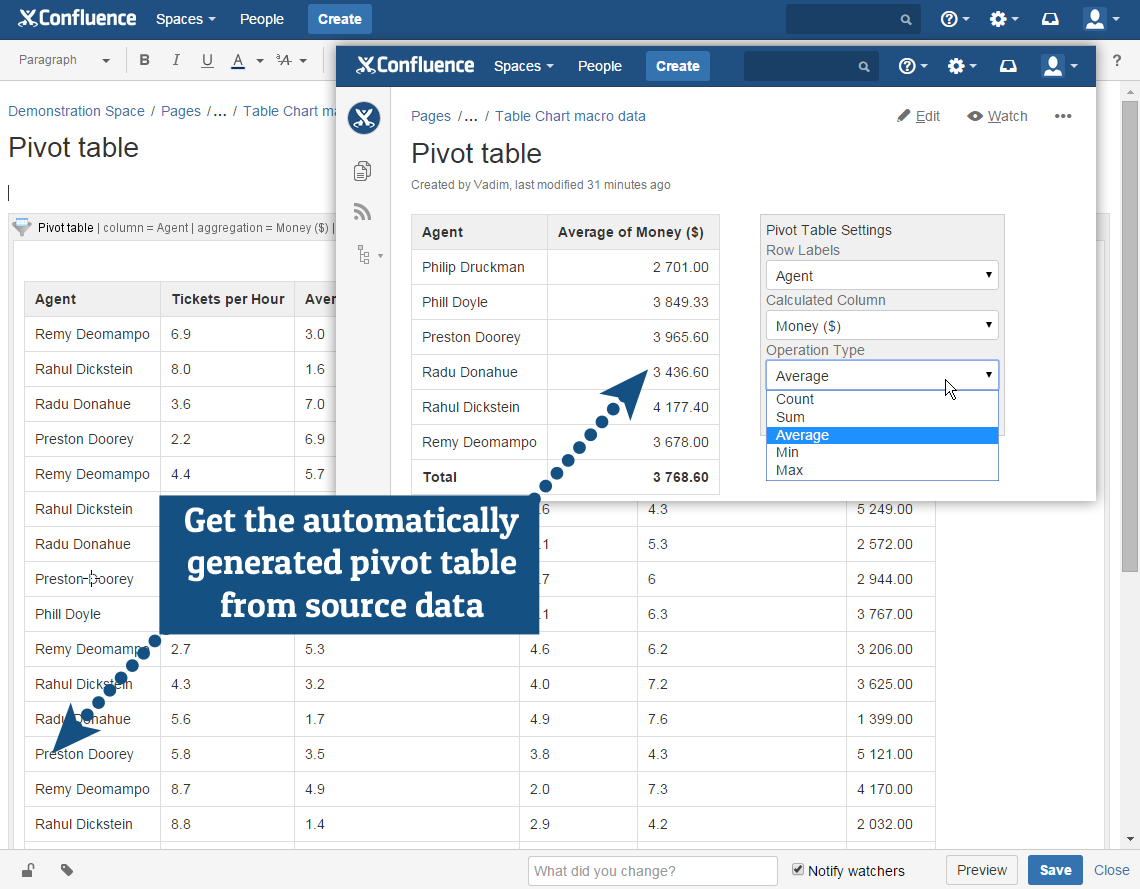Select Sum from the operation list
Image resolution: width=1140 pixels, height=889 pixels.
pyautogui.click(x=790, y=417)
